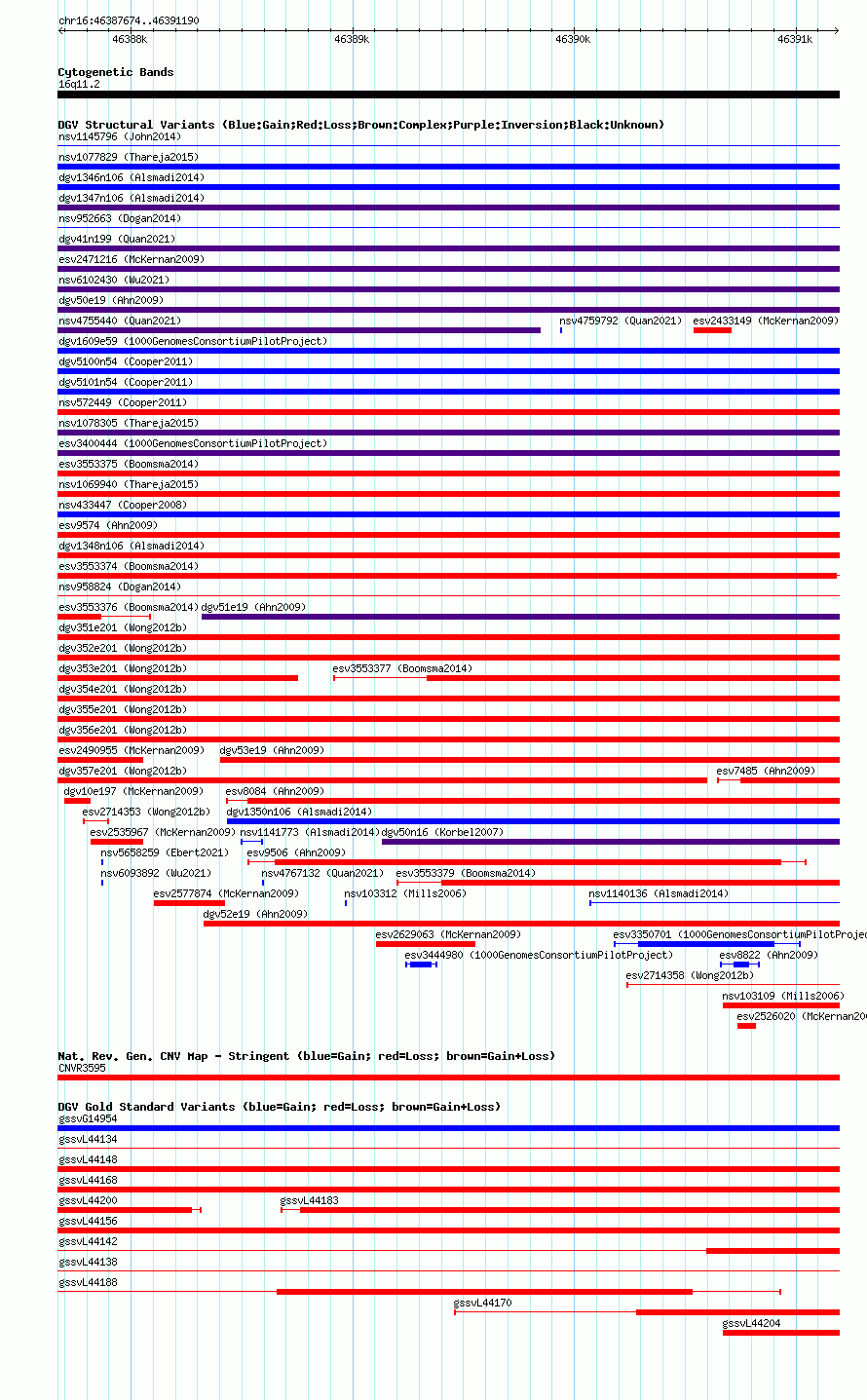The image size is (867, 1400).
Task: Select esv3553377 (Boomsma2014) variant
Action: [585, 678]
